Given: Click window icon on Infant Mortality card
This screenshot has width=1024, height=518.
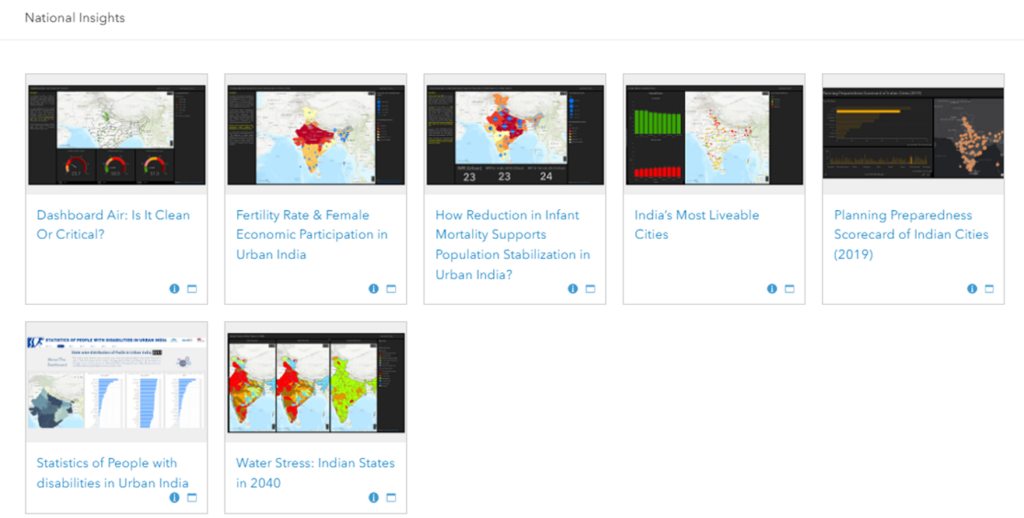Looking at the screenshot, I should pos(590,289).
